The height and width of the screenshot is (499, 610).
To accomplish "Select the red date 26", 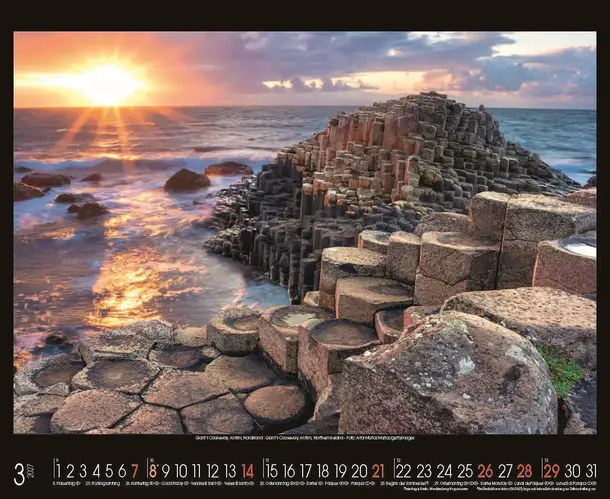I will pos(485,471).
